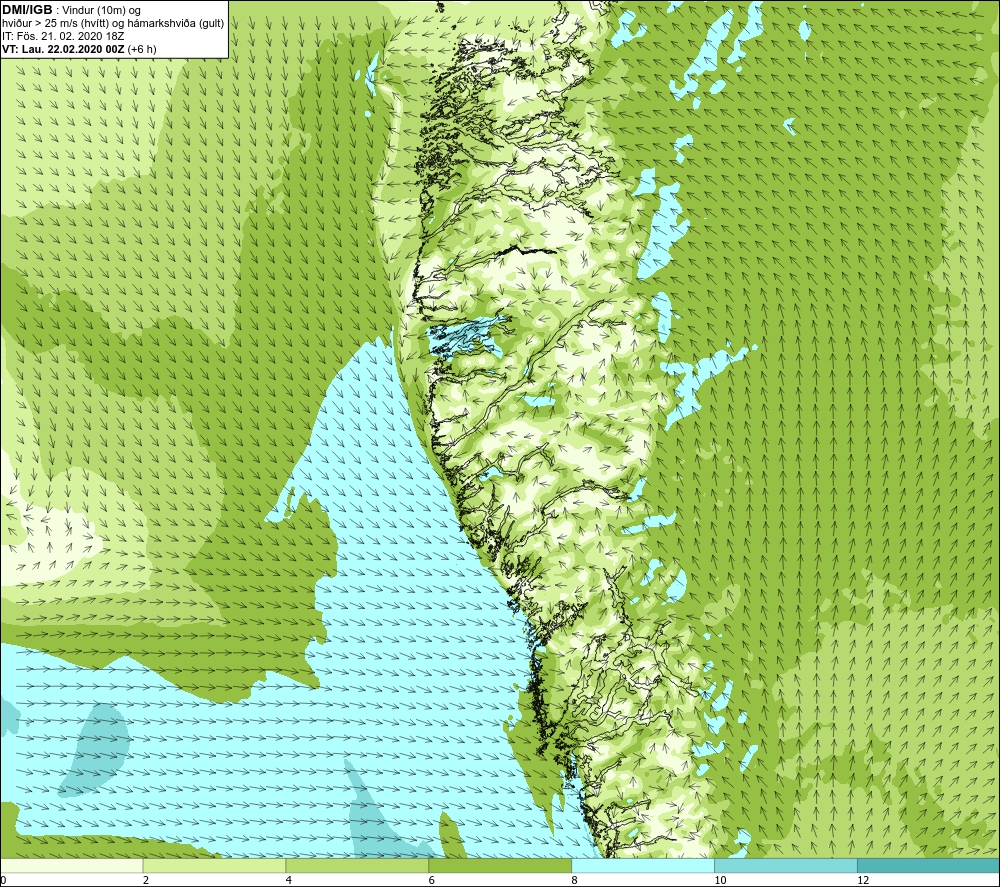Click the legend tick label '0'
Image resolution: width=1000 pixels, height=887 pixels.
(3, 880)
